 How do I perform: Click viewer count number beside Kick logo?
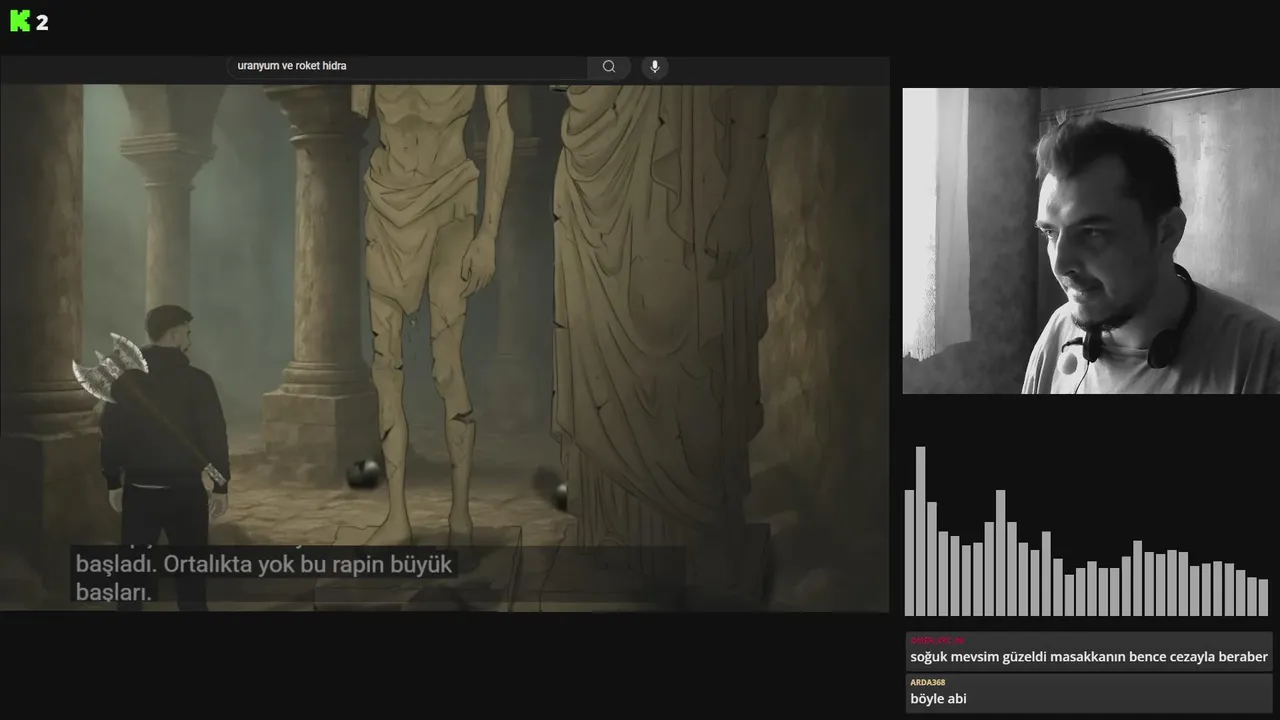coord(42,23)
